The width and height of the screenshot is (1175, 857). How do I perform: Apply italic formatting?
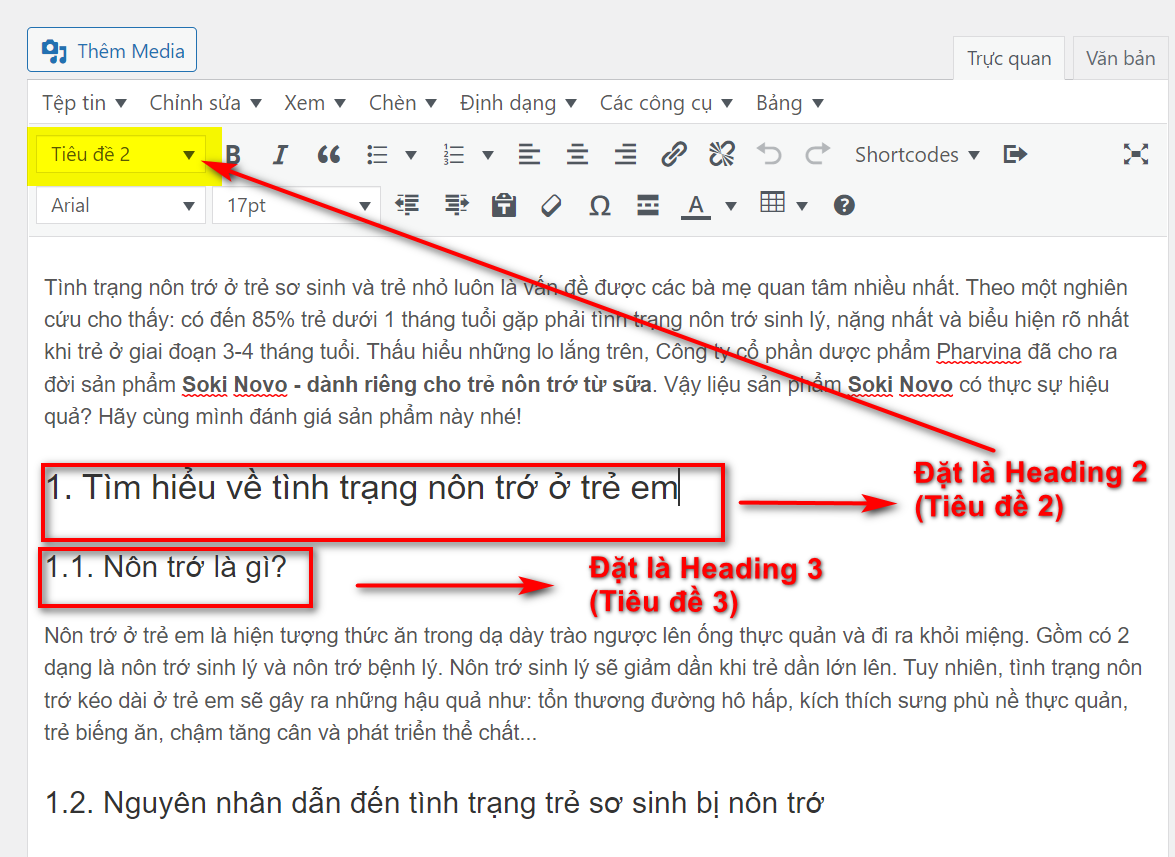280,154
